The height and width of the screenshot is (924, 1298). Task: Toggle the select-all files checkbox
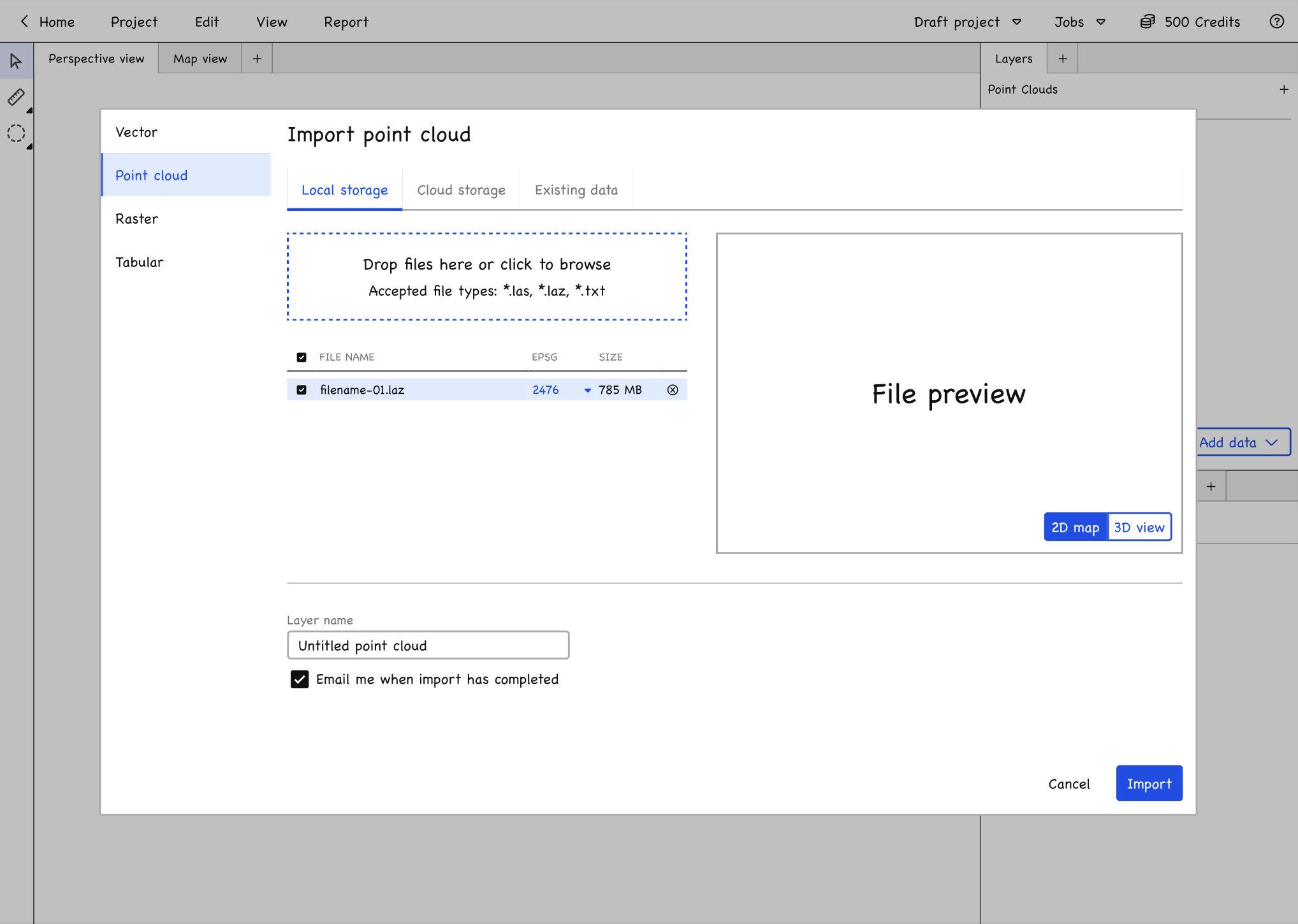coord(302,357)
